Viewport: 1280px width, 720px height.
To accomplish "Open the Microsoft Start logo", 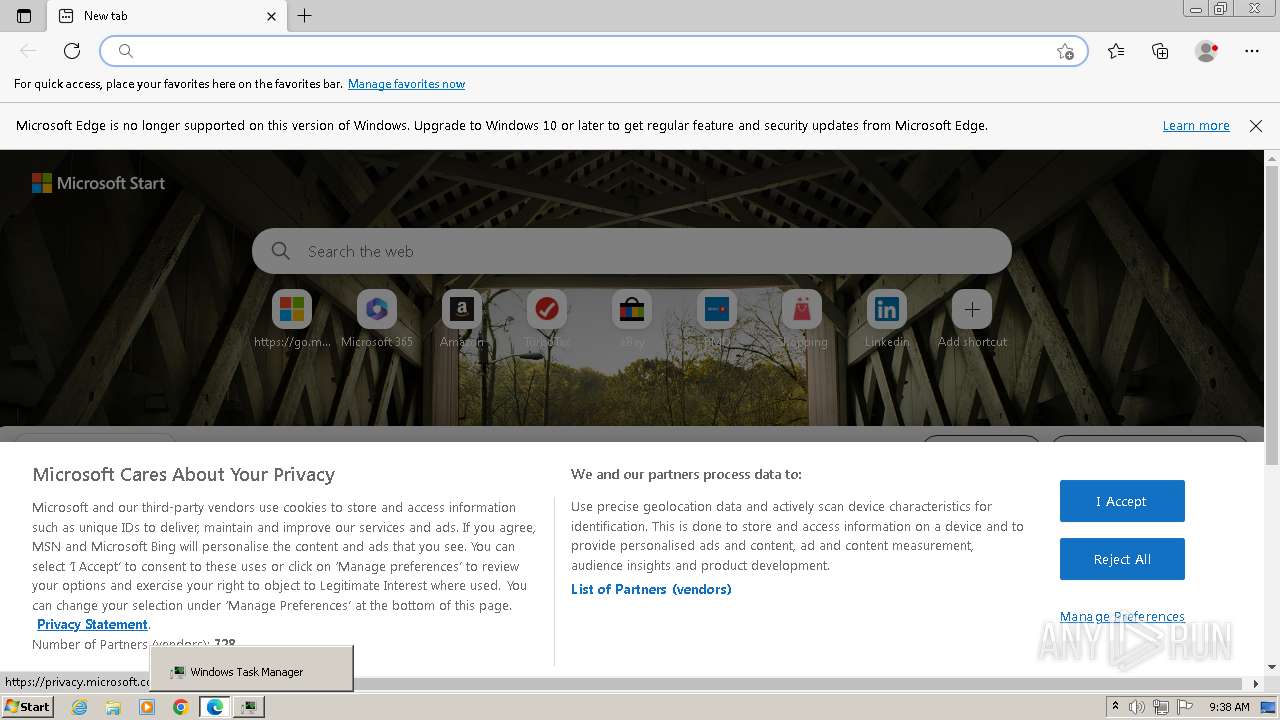I will [98, 183].
